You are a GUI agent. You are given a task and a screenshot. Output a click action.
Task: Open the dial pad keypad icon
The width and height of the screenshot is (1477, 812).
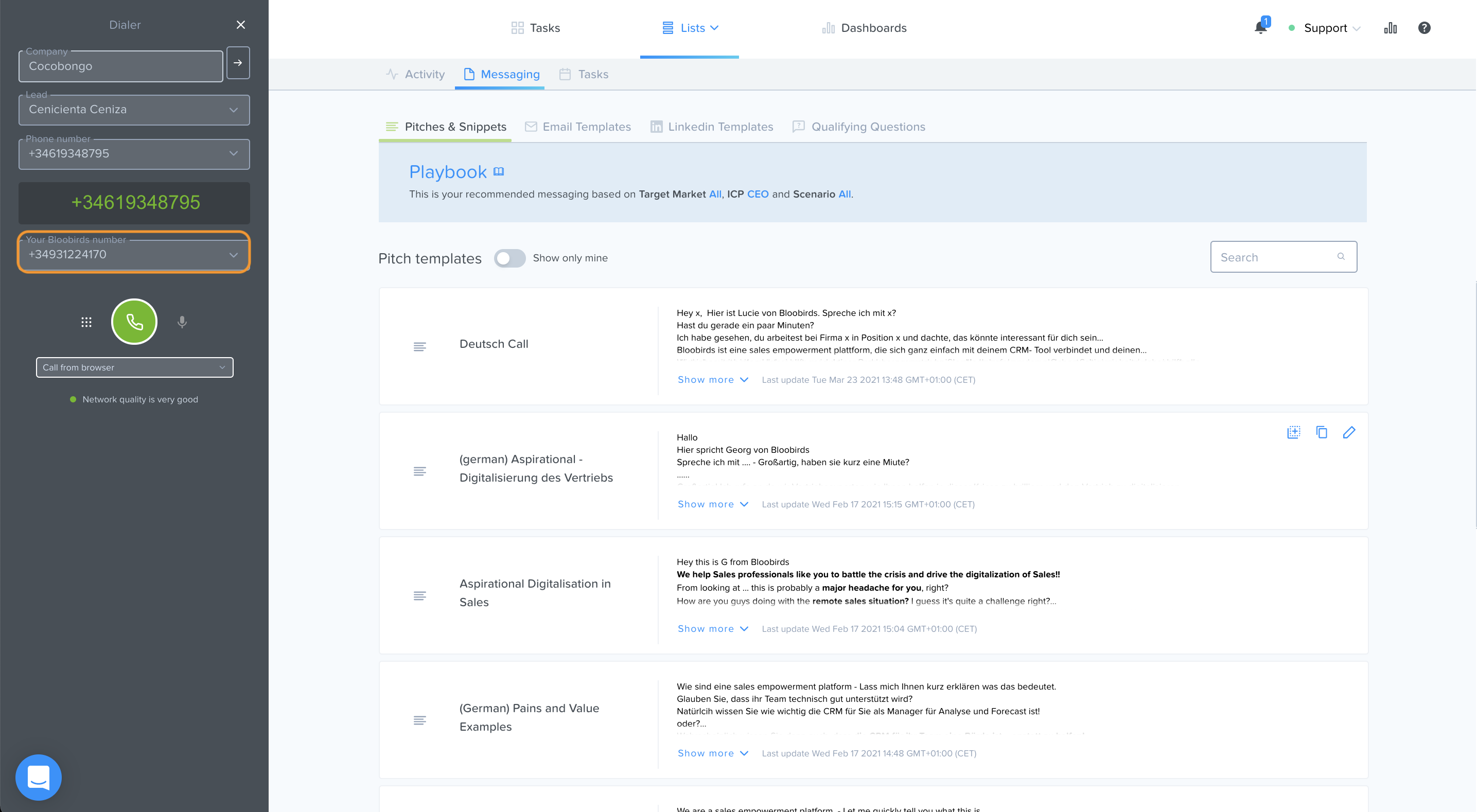pyautogui.click(x=86, y=322)
